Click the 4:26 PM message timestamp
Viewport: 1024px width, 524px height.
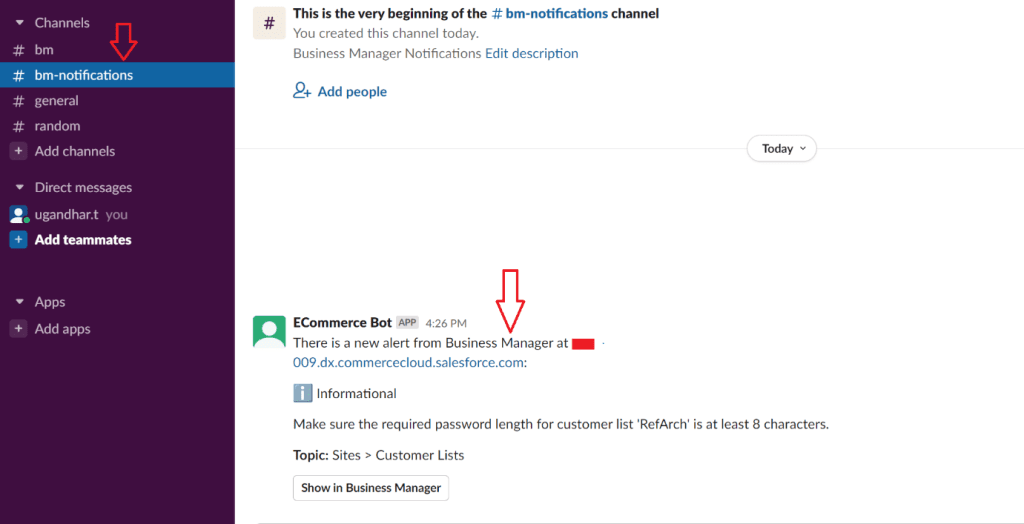click(x=446, y=323)
